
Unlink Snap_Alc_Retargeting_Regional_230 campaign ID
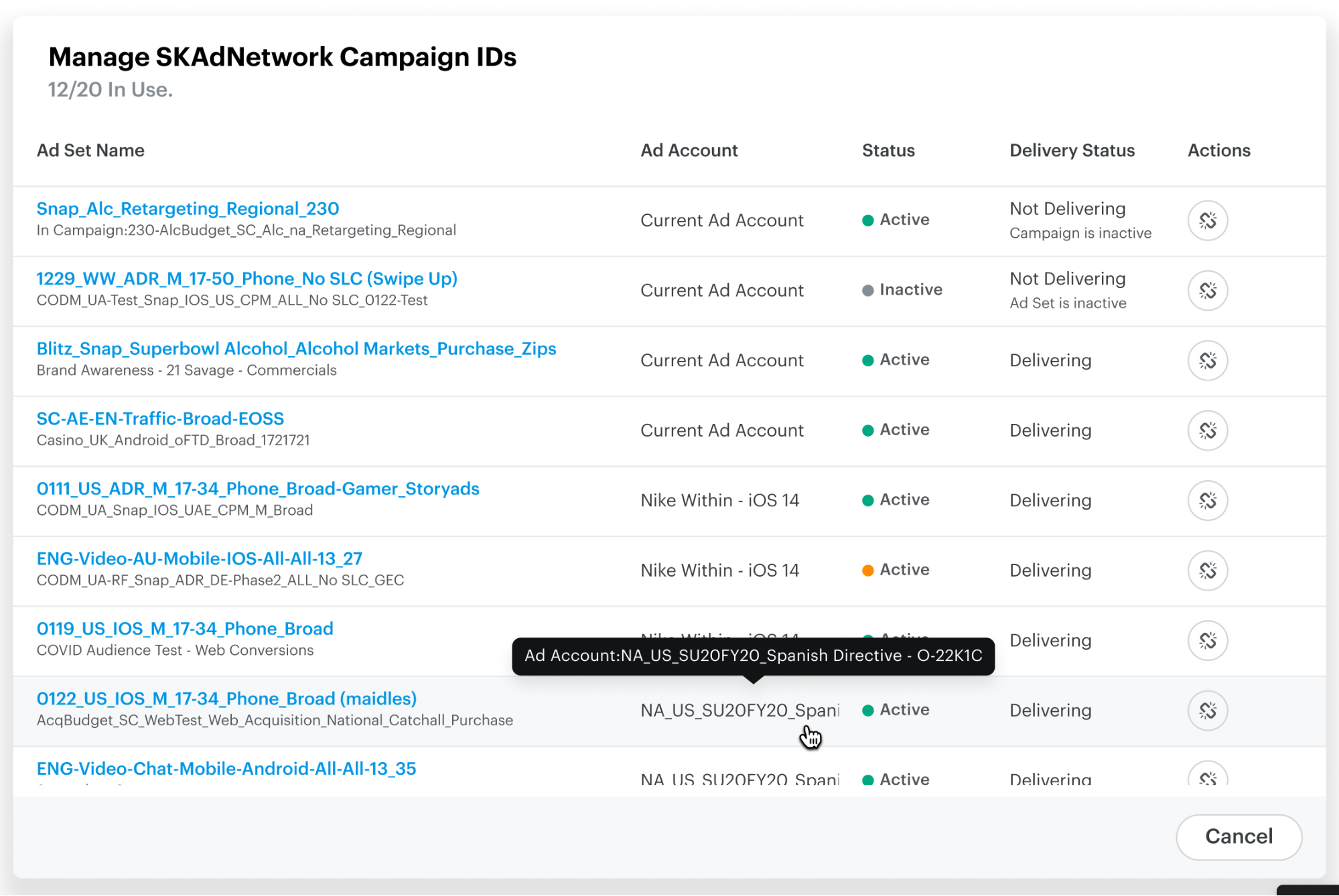1207,220
